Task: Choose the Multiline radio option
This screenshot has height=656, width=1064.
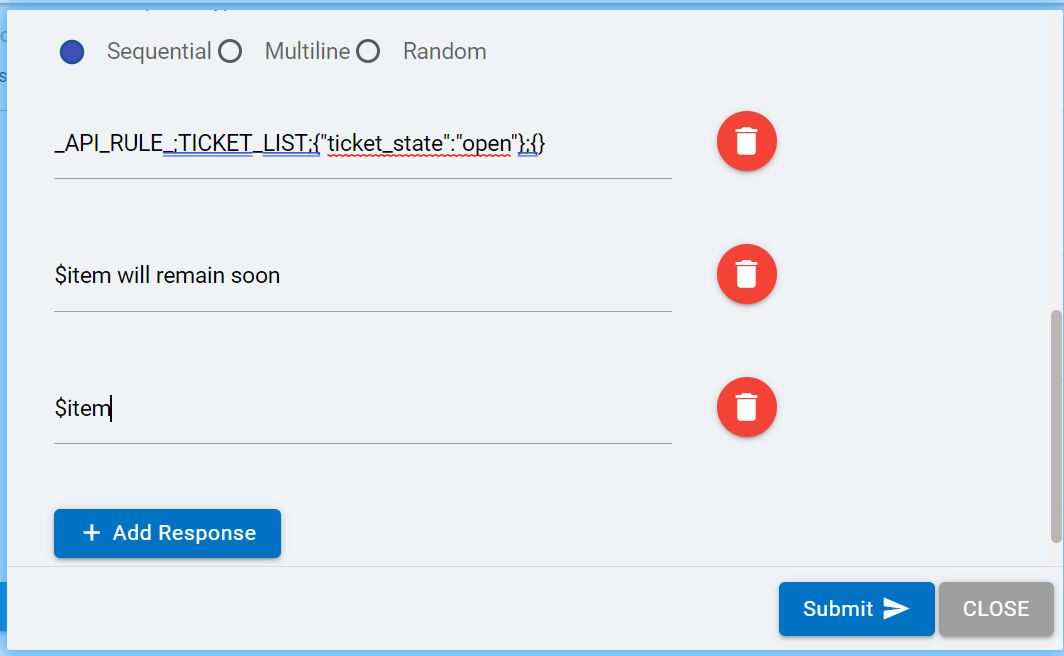Action: pyautogui.click(x=230, y=52)
